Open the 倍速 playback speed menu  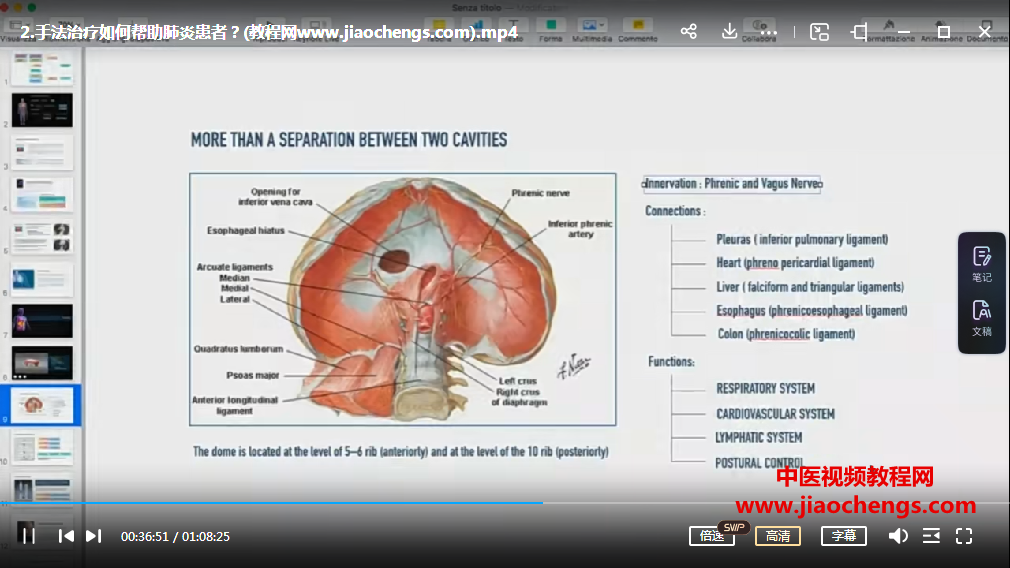pyautogui.click(x=712, y=536)
